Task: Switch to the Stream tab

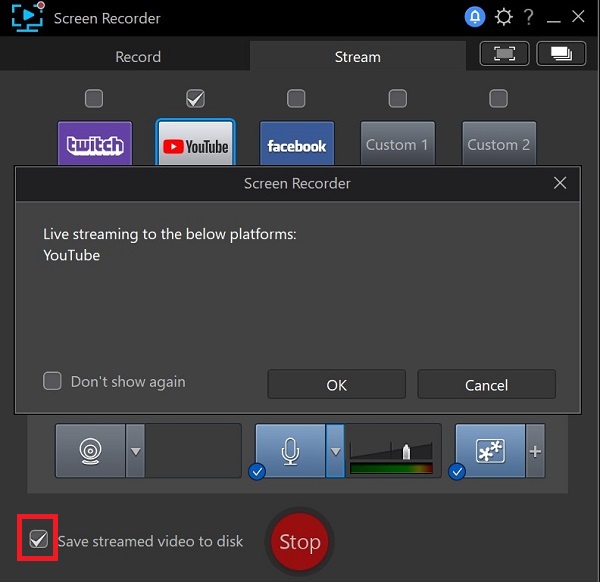Action: pyautogui.click(x=358, y=57)
